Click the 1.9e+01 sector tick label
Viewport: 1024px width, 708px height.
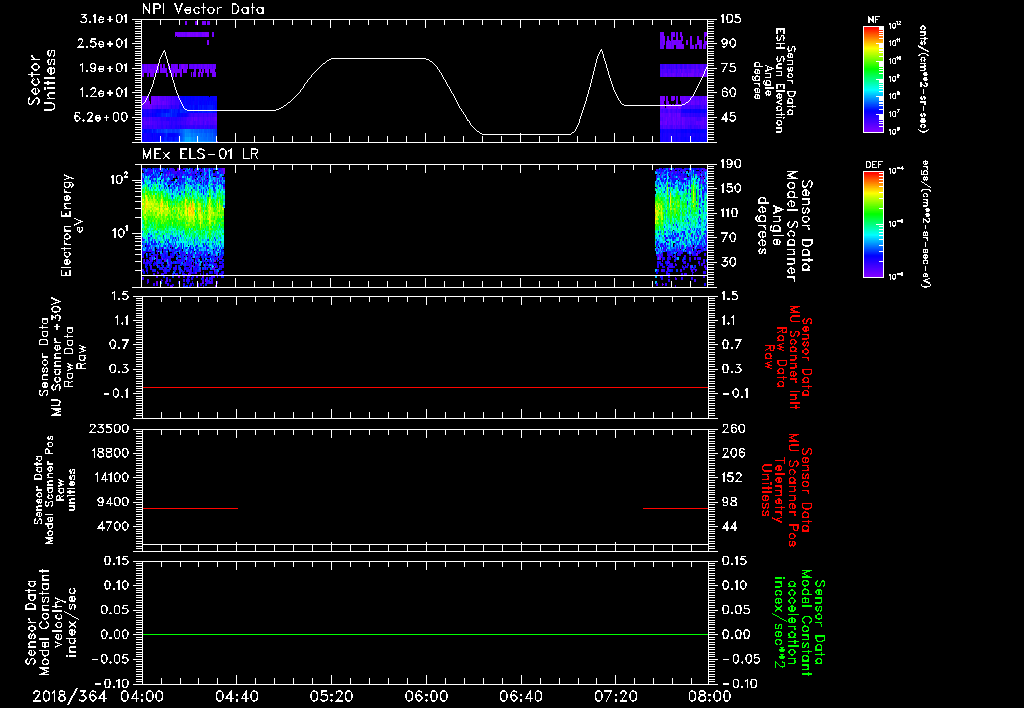pos(104,68)
